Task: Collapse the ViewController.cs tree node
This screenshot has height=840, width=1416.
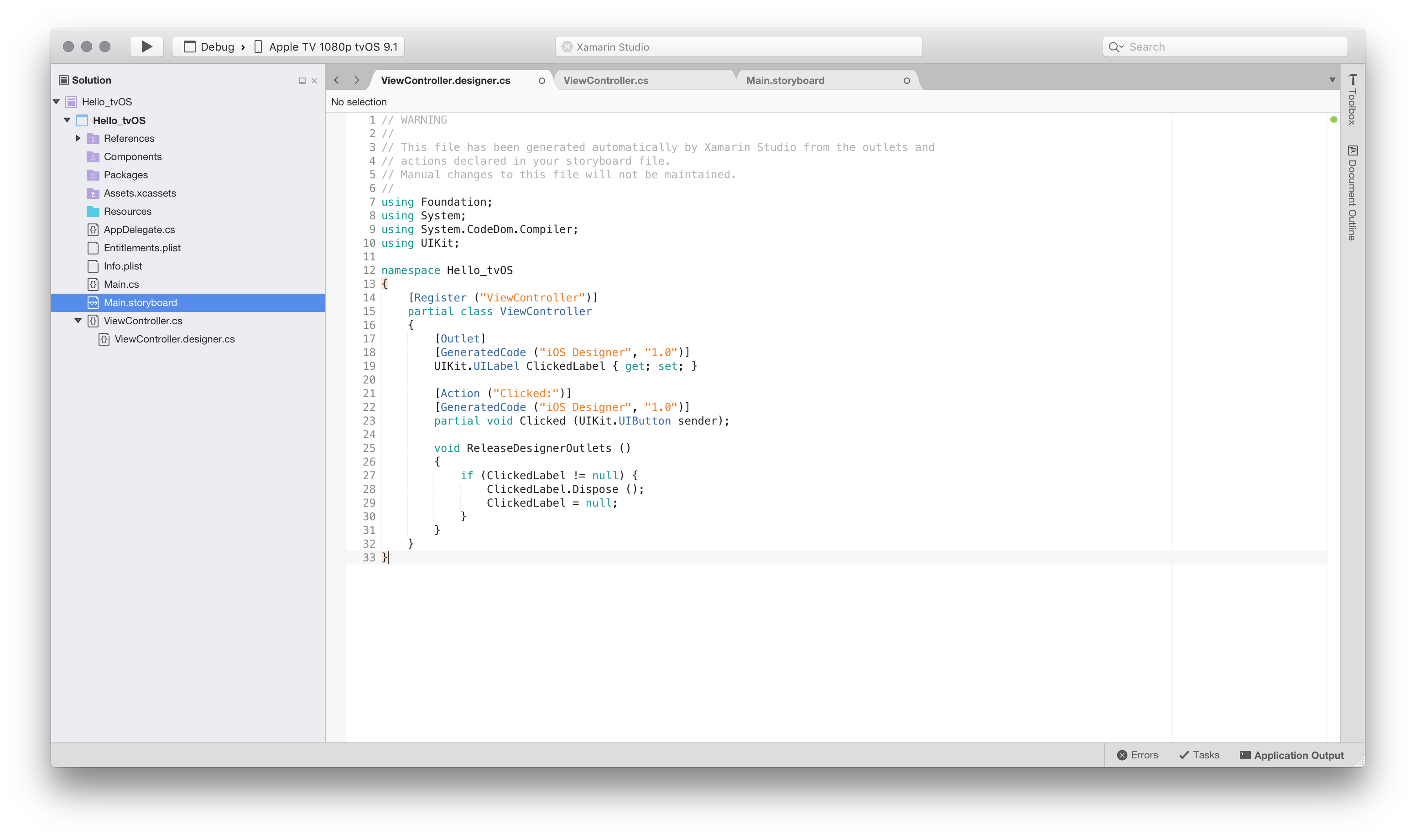Action: pyautogui.click(x=78, y=321)
